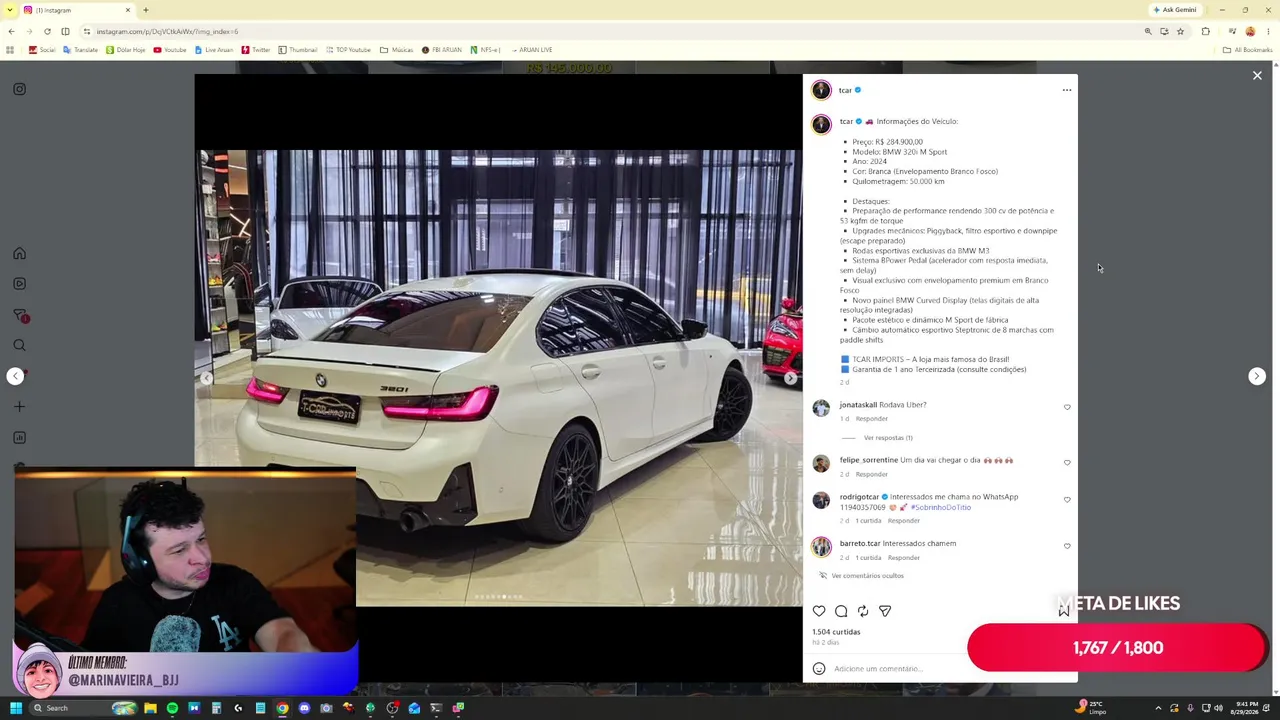The image size is (1280, 720).
Task: Open rodrigotcar's profile avatar
Action: [x=821, y=500]
